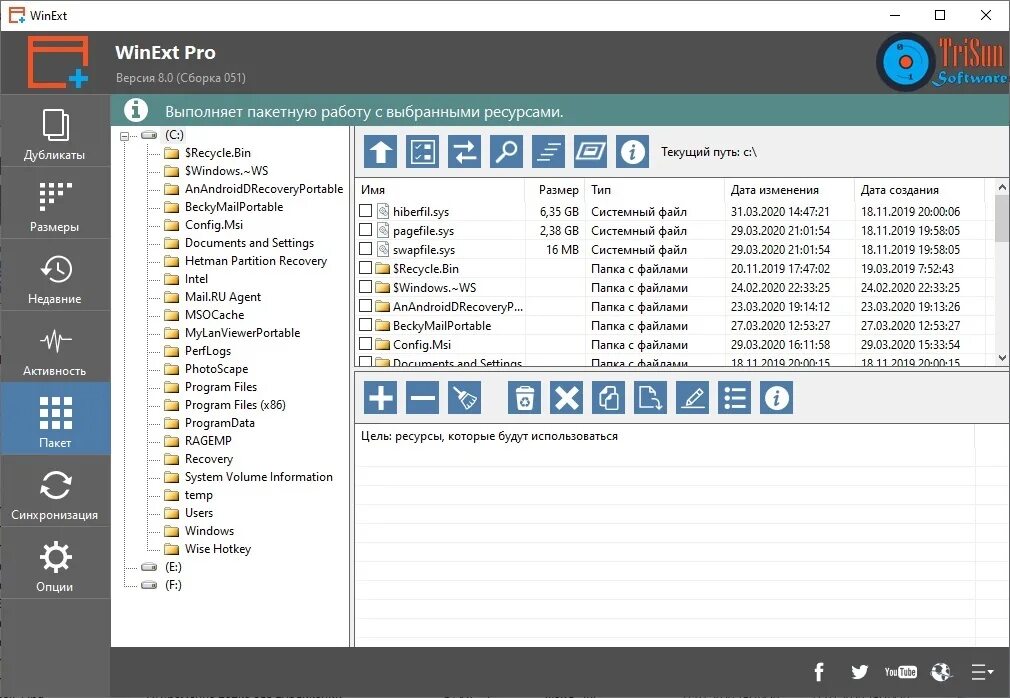
Task: Select the (E:) drive in tree
Action: [173, 567]
